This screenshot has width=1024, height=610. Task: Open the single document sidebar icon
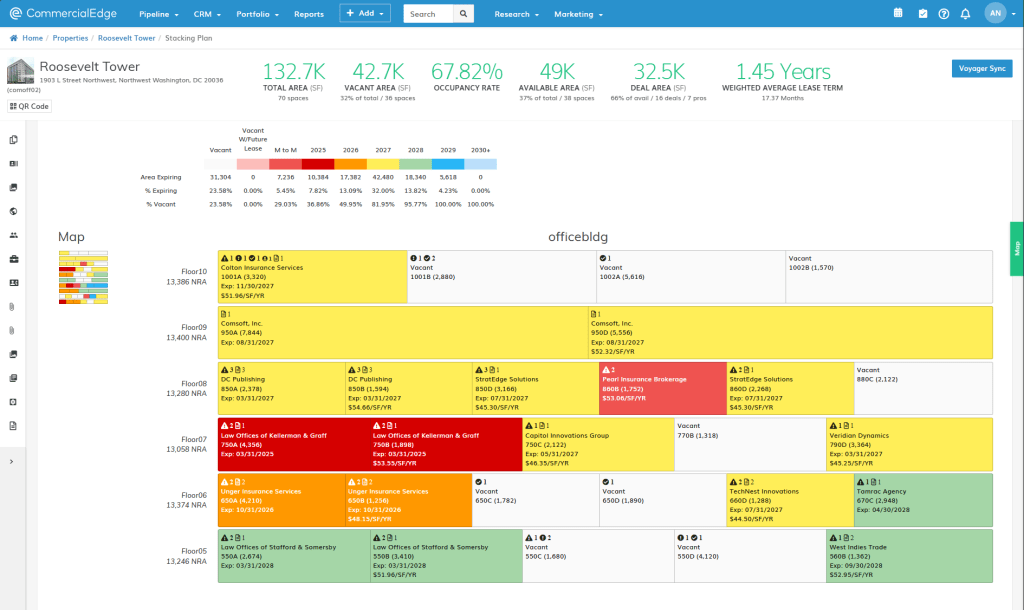(13, 426)
